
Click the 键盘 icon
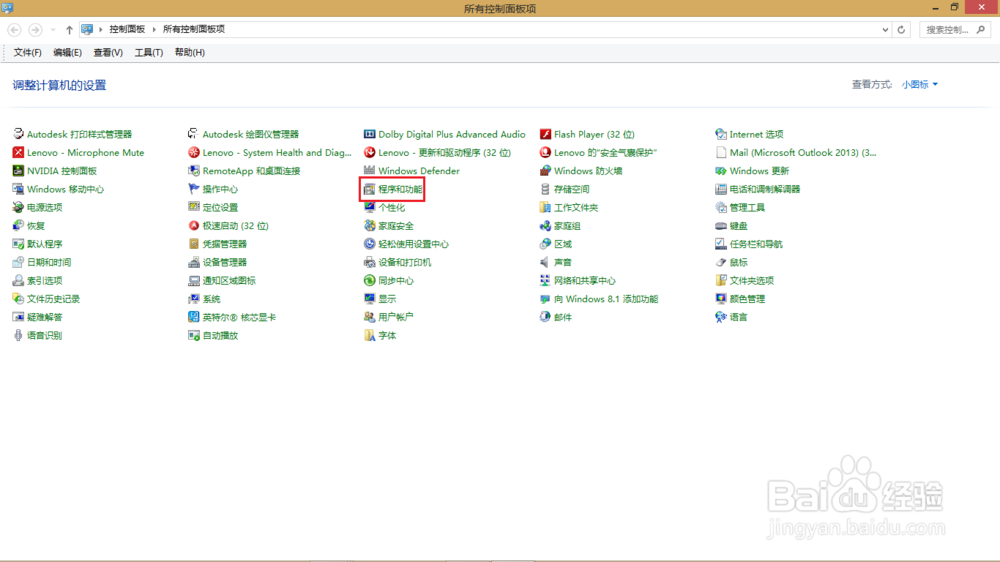721,225
